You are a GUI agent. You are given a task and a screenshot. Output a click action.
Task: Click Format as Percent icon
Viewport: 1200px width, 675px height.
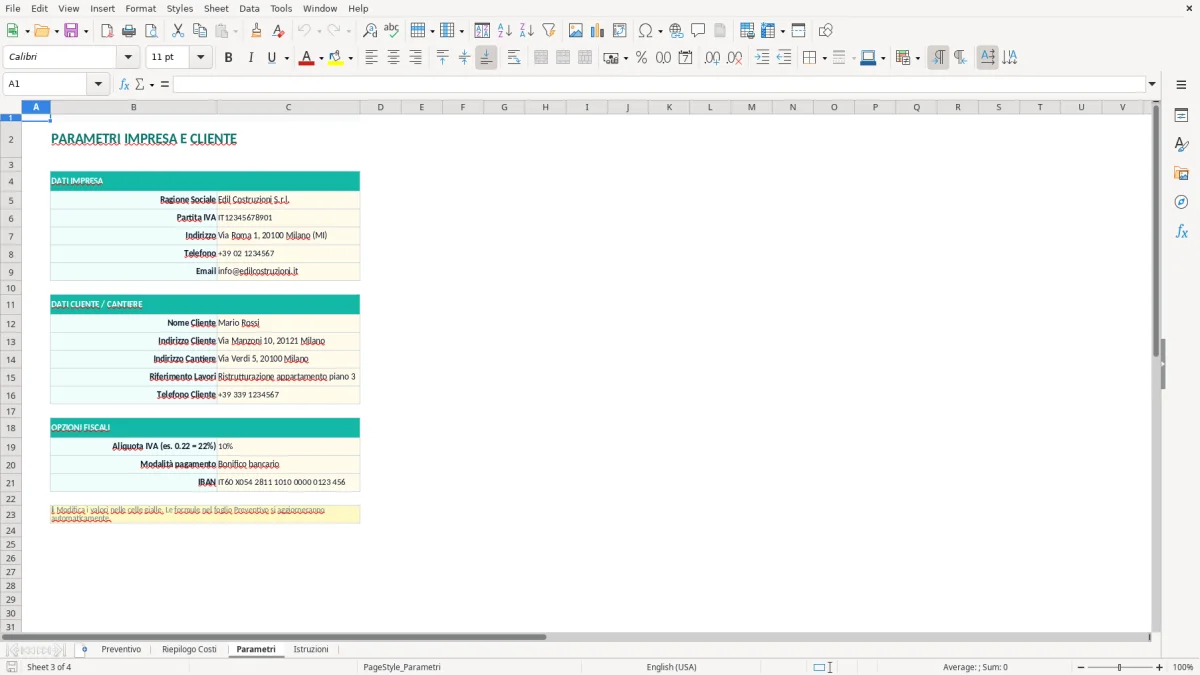[641, 58]
